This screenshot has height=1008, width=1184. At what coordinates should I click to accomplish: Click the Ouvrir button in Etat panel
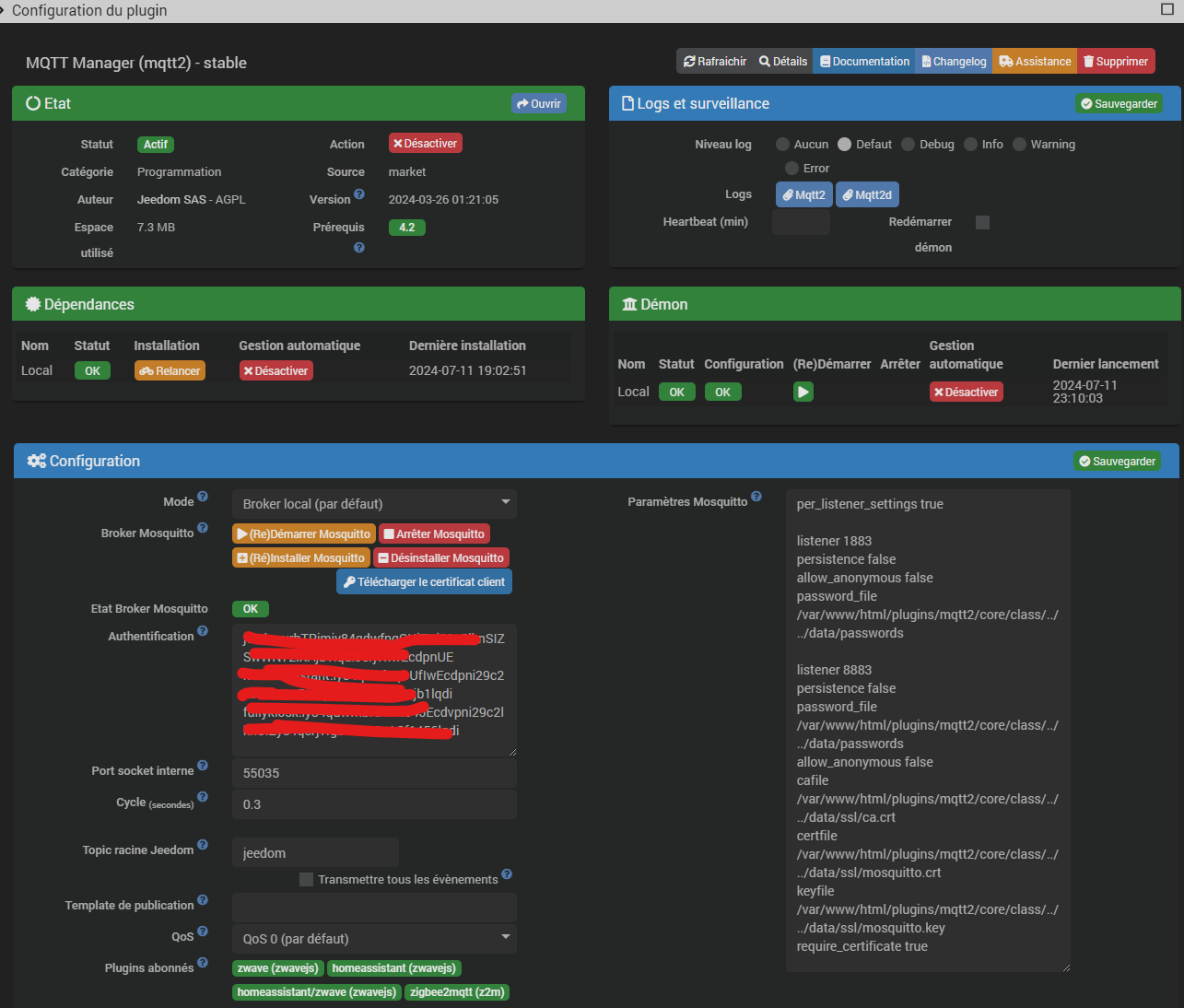[x=539, y=104]
